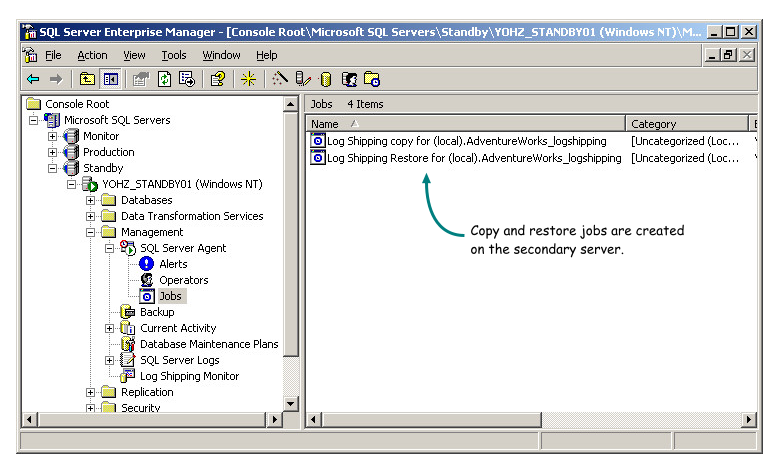
Task: Collapse the Management folder
Action: pos(90,232)
